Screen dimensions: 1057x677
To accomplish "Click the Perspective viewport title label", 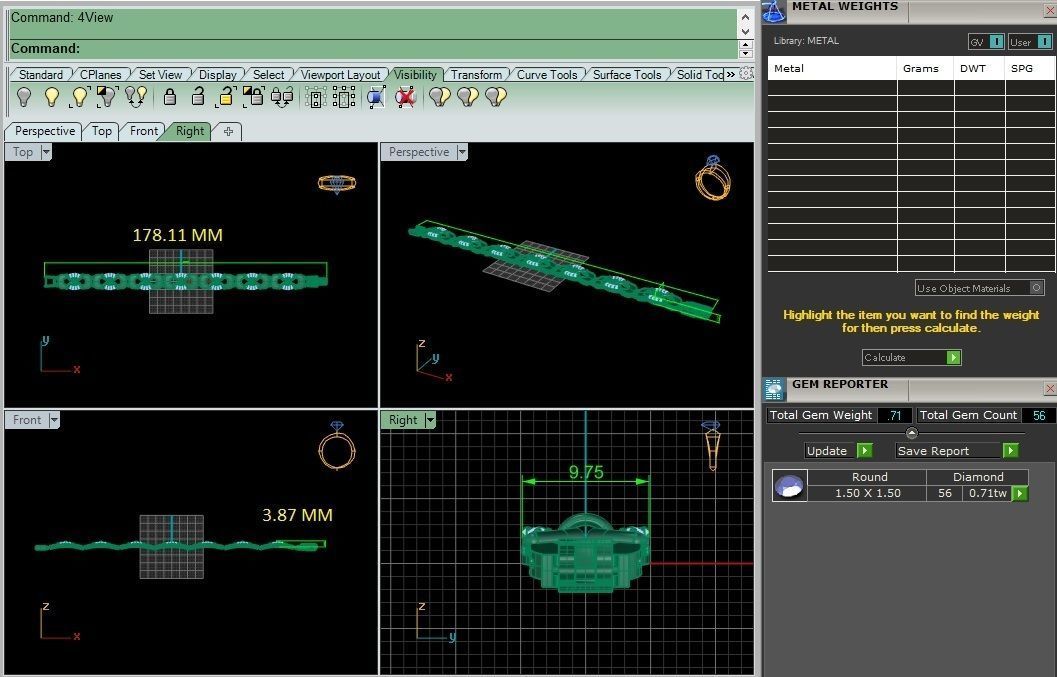I will (419, 152).
